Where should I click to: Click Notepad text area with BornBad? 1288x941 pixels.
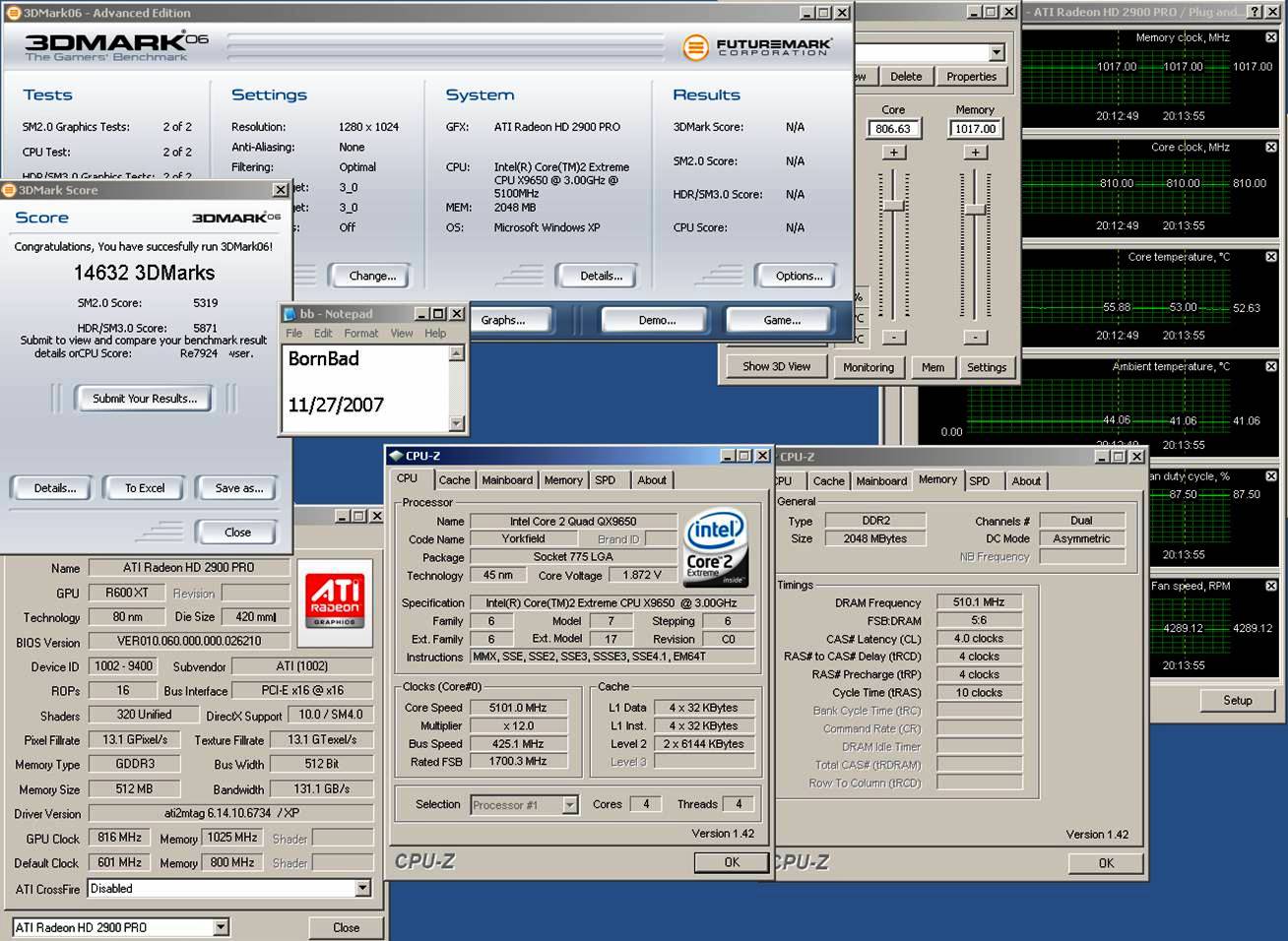coord(365,389)
